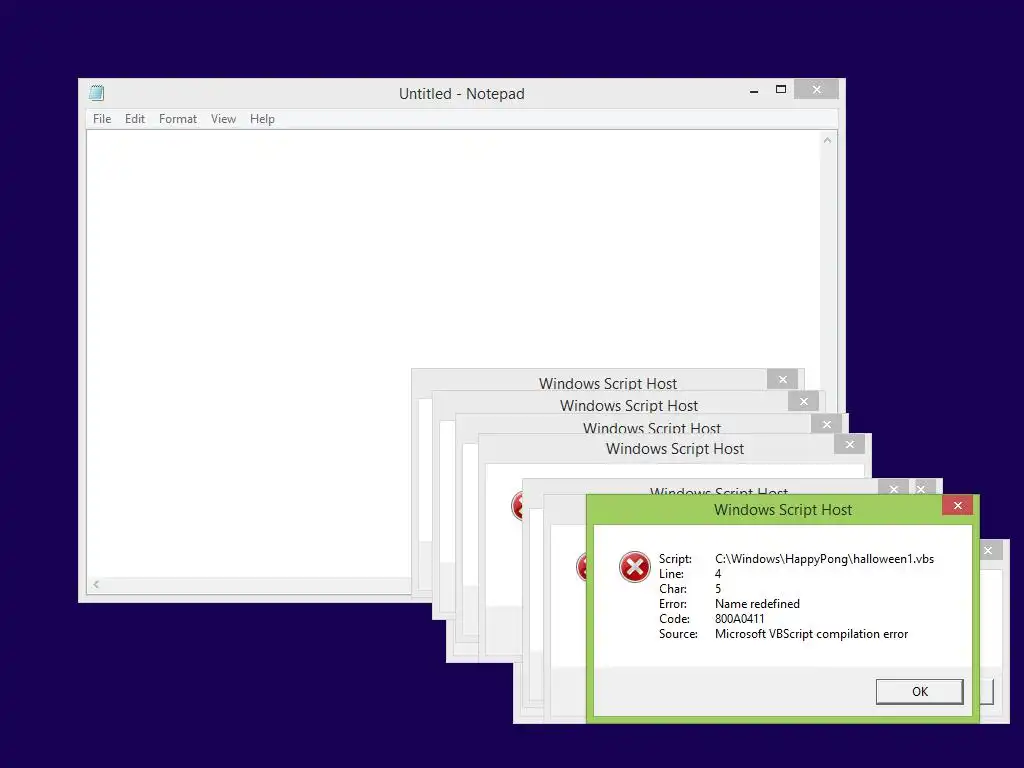Open Notepad's Format menu
The width and height of the screenshot is (1024, 768).
pos(178,119)
